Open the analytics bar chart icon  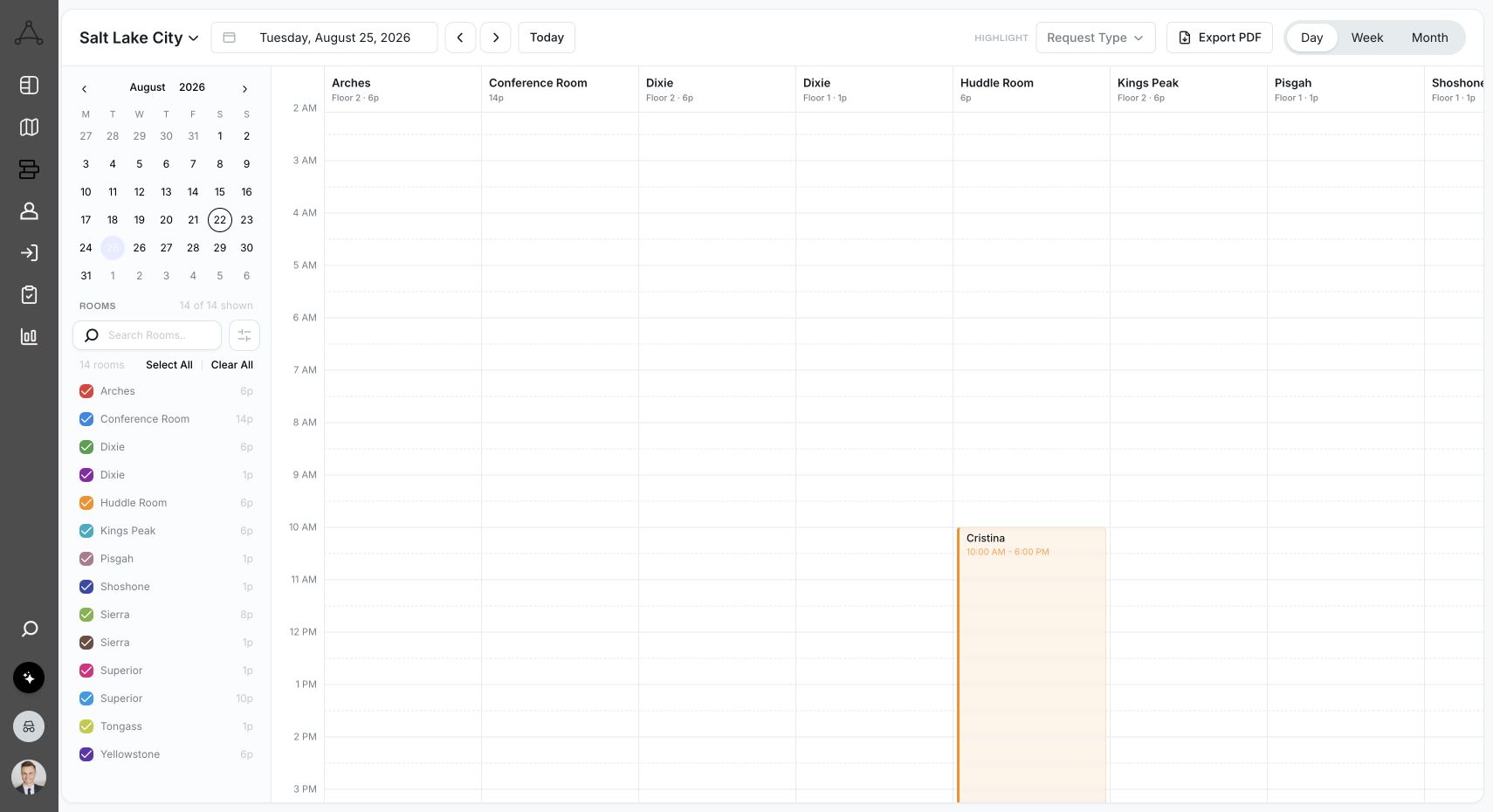pos(29,336)
